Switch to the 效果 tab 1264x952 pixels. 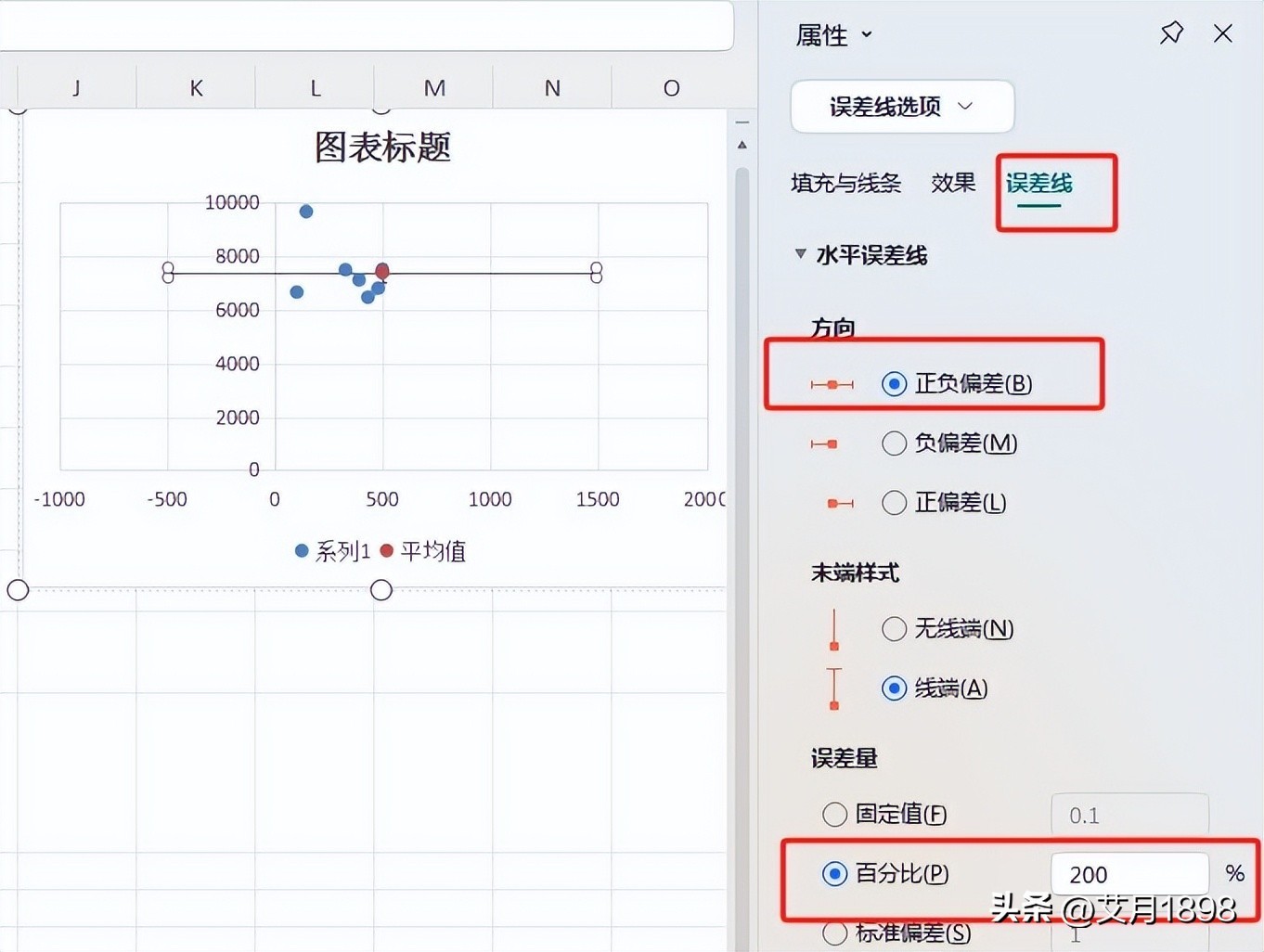point(953,183)
